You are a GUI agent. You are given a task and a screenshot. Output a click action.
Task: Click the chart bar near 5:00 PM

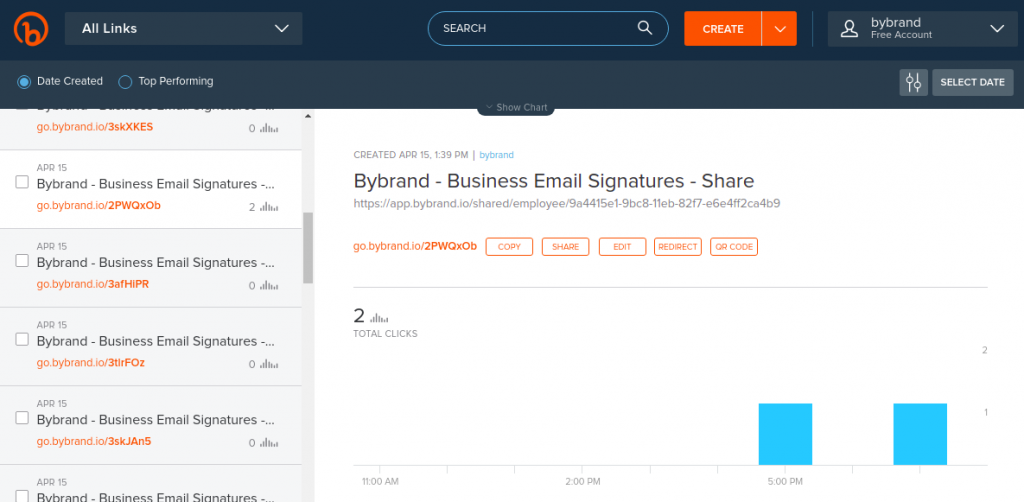(785, 434)
